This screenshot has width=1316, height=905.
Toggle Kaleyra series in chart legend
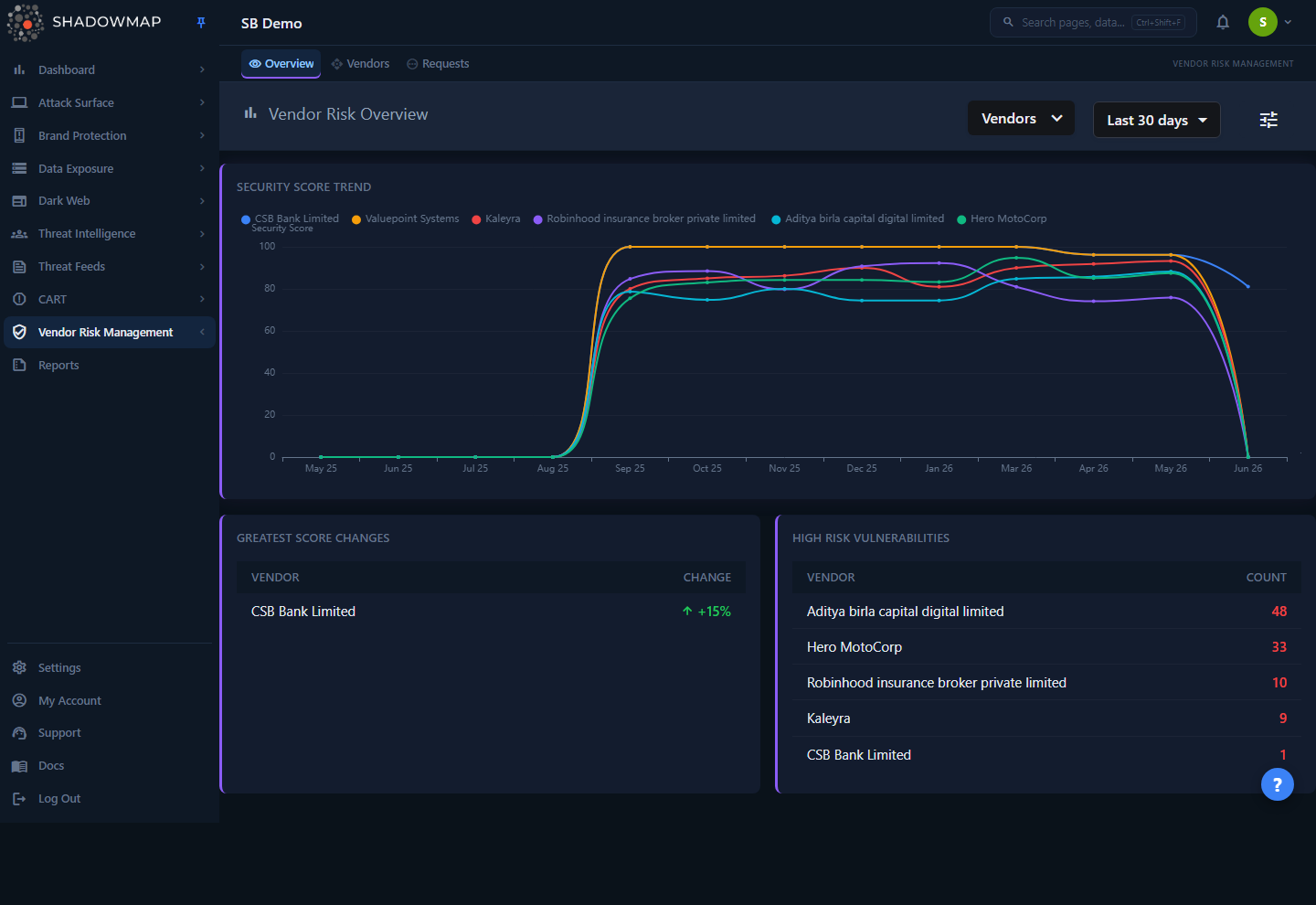click(496, 218)
